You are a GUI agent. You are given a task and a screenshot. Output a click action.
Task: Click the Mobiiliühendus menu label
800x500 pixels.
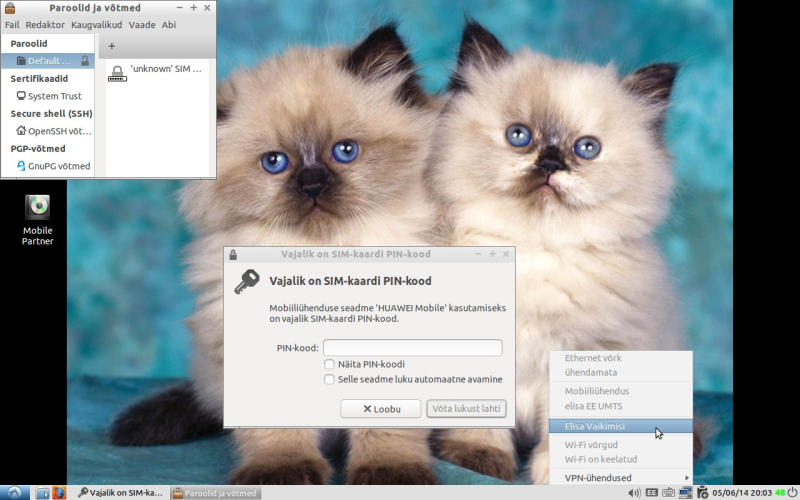596,391
